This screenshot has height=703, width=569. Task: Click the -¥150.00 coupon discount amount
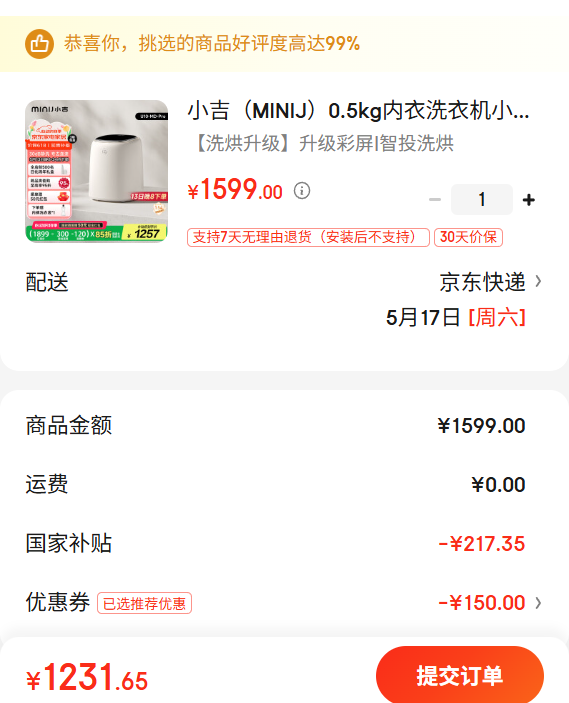point(482,603)
